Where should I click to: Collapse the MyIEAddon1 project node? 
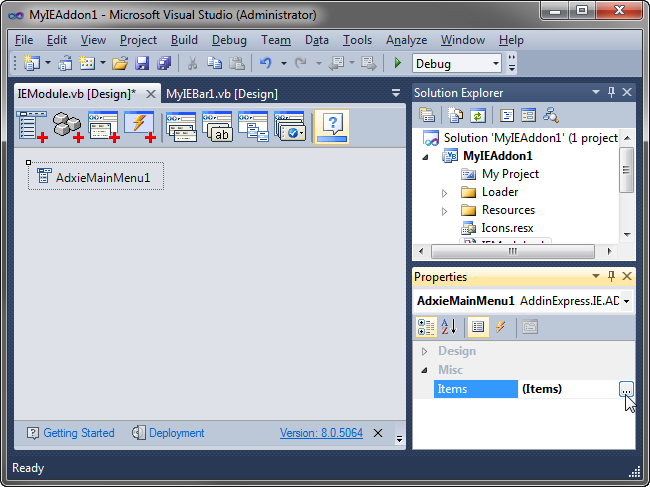[425, 157]
